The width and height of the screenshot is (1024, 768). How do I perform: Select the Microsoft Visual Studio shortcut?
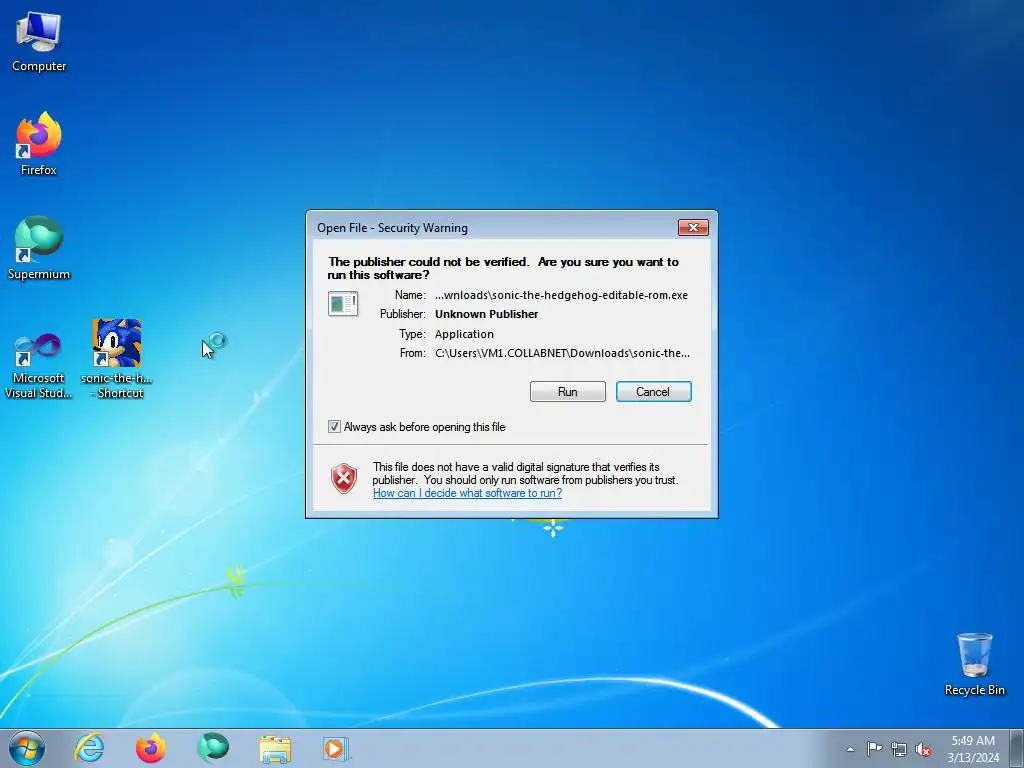pyautogui.click(x=39, y=366)
